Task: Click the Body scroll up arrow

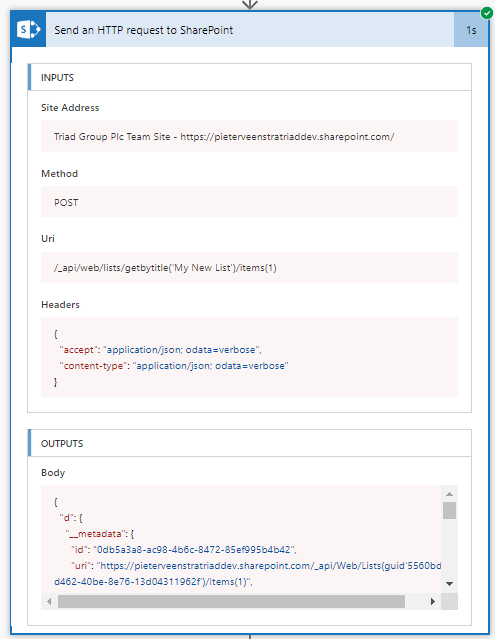Action: click(449, 494)
